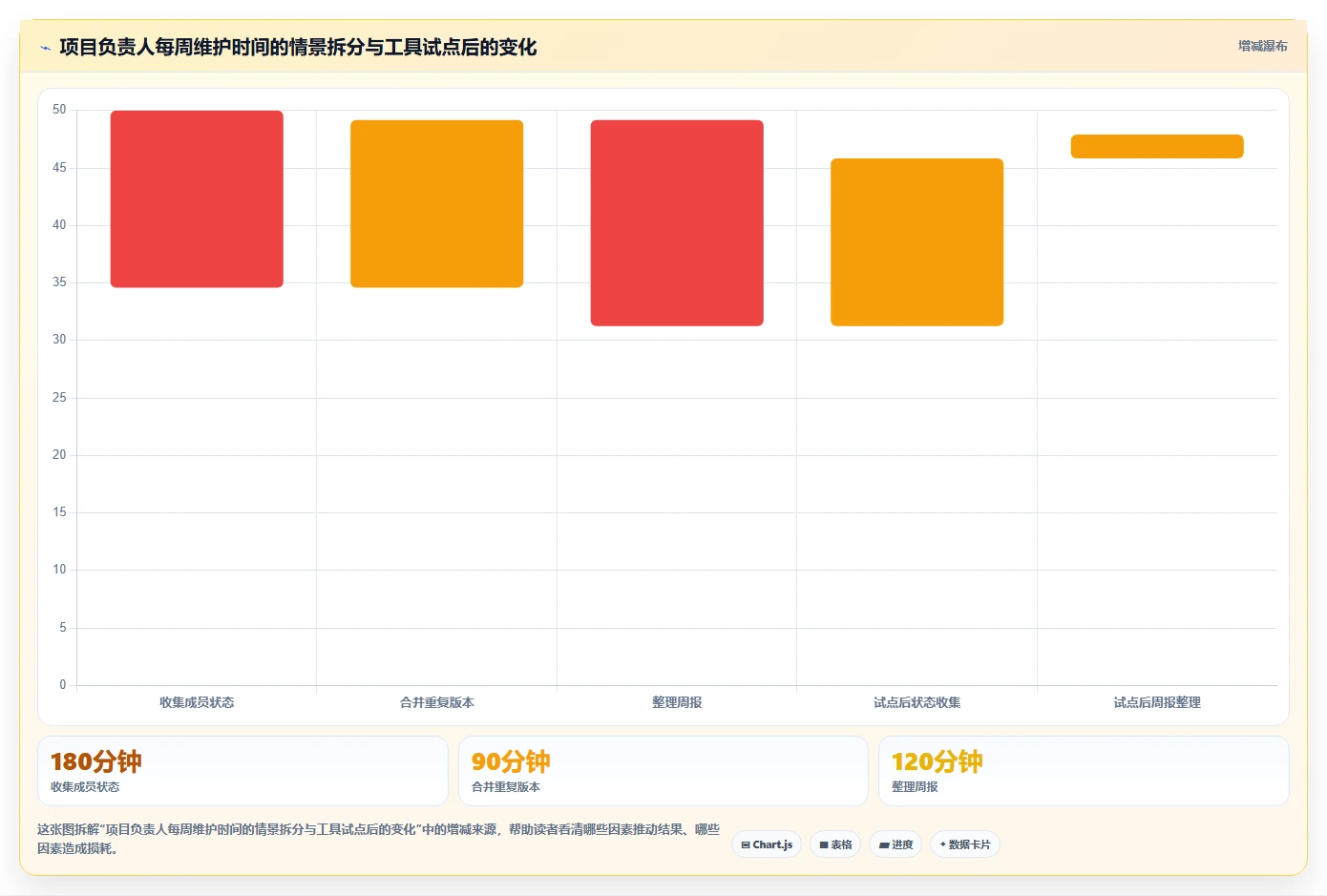Click the description paragraph starting 这张图拆解
The width and height of the screenshot is (1327, 896).
[378, 839]
